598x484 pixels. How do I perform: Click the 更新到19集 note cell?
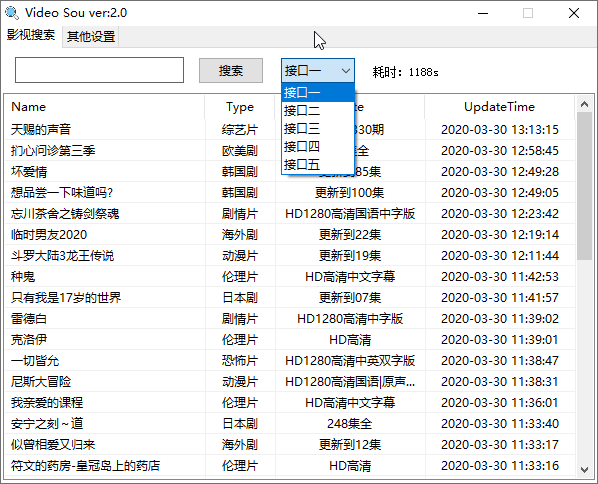350,256
